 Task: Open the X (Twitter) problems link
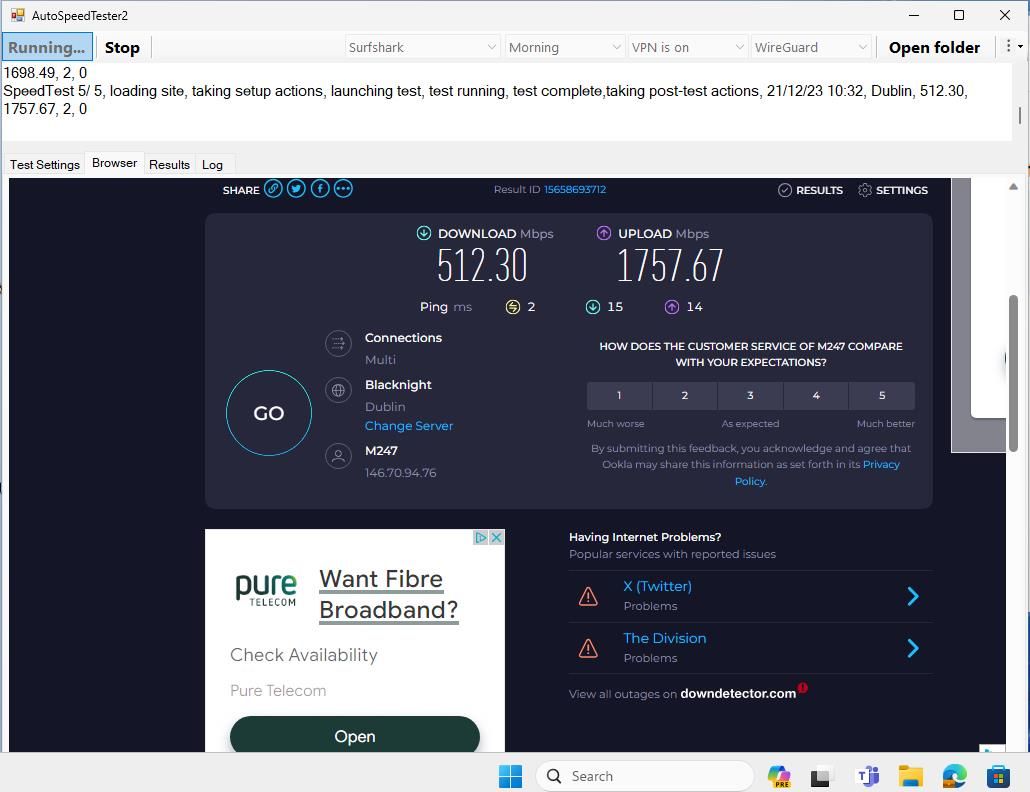pyautogui.click(x=658, y=586)
